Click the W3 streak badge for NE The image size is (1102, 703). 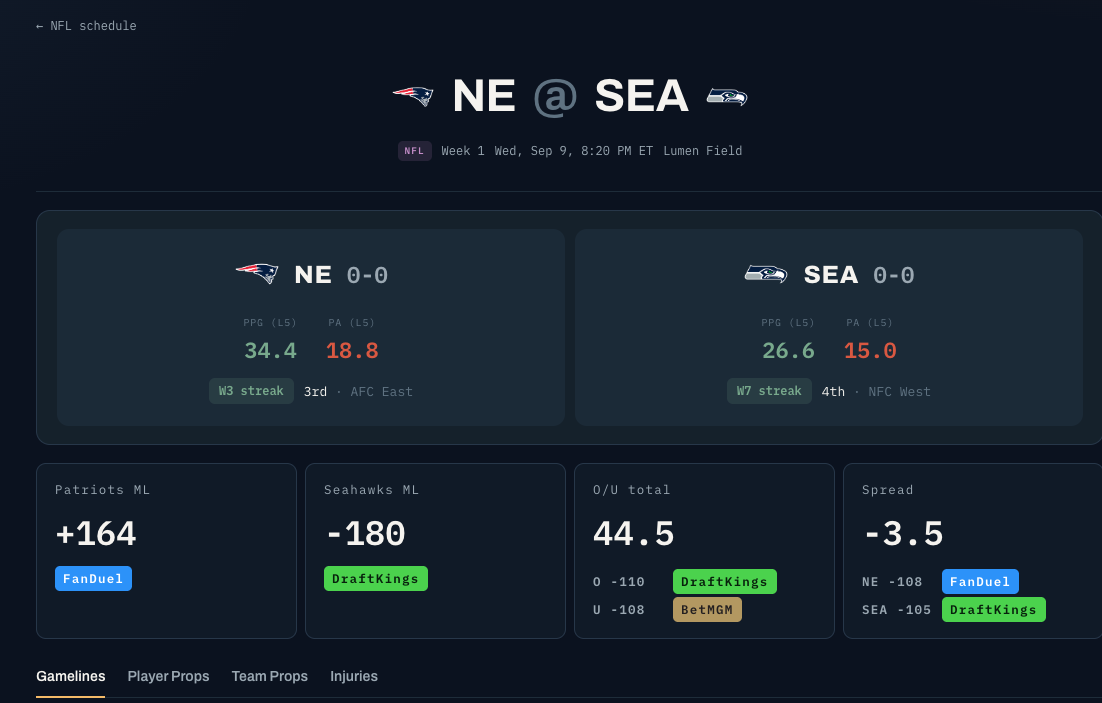point(251,391)
